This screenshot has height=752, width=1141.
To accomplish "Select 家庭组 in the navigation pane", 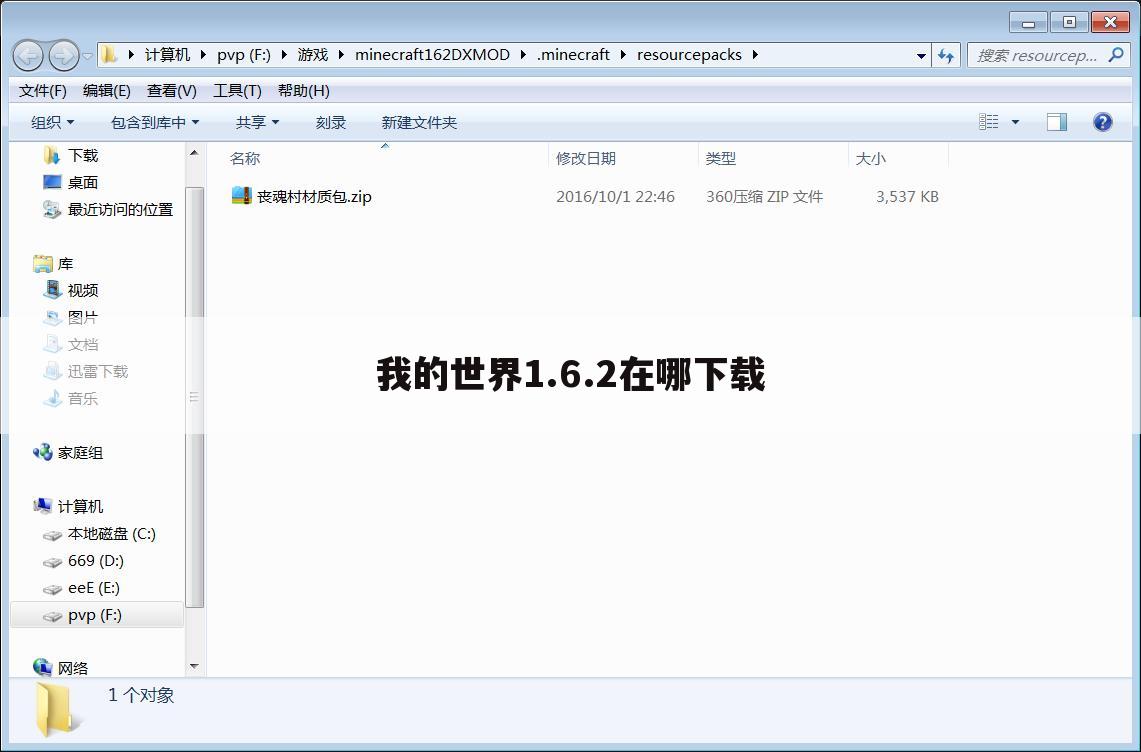I will pos(80,453).
